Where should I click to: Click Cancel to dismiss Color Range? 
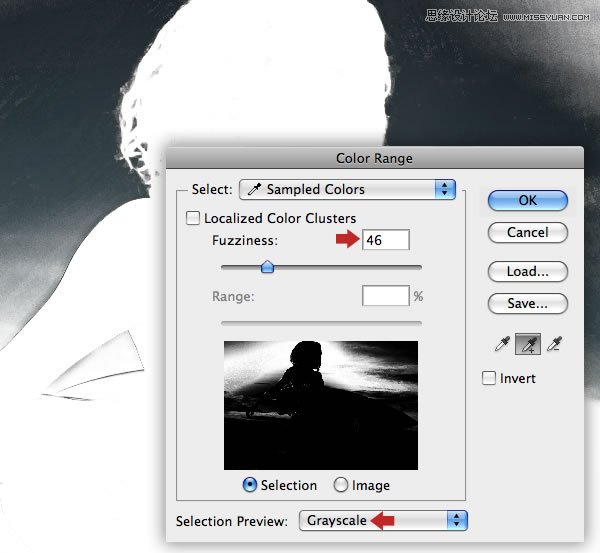pyautogui.click(x=527, y=232)
